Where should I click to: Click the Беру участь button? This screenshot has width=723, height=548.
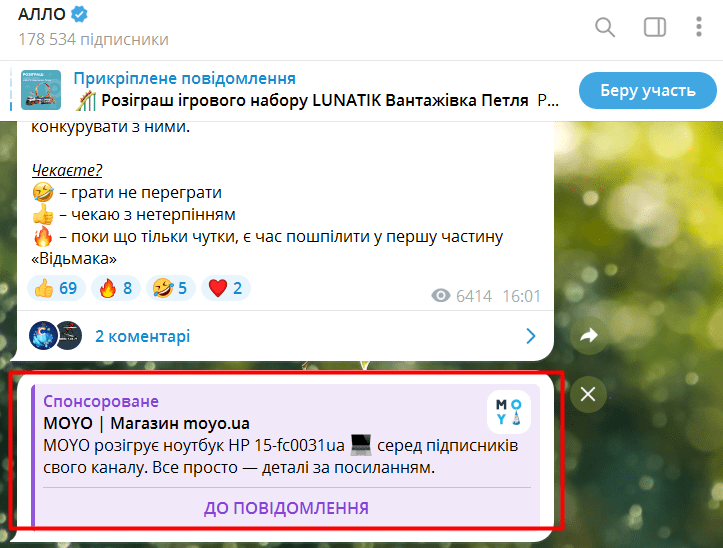648,90
